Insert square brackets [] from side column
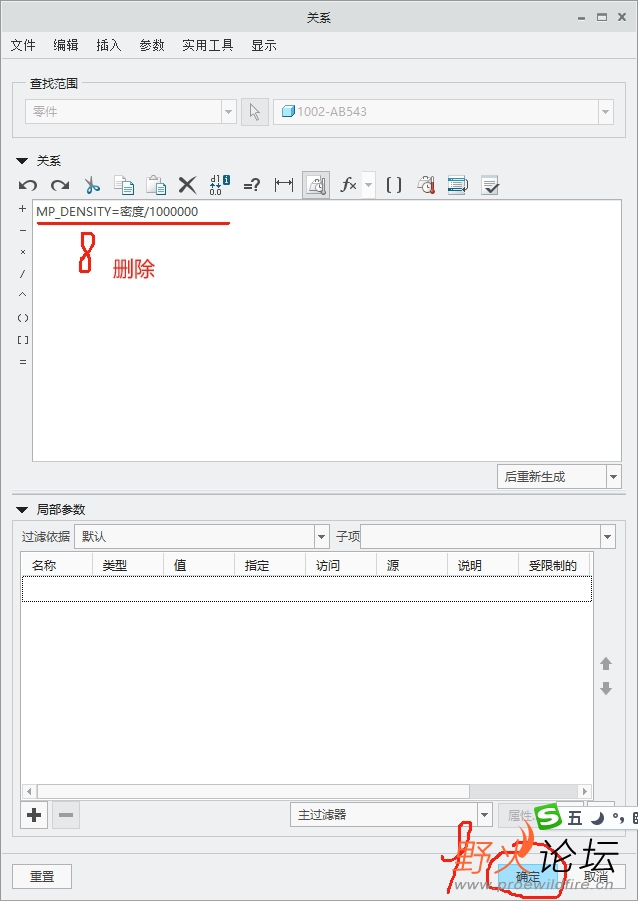This screenshot has width=638, height=901. [x=22, y=340]
